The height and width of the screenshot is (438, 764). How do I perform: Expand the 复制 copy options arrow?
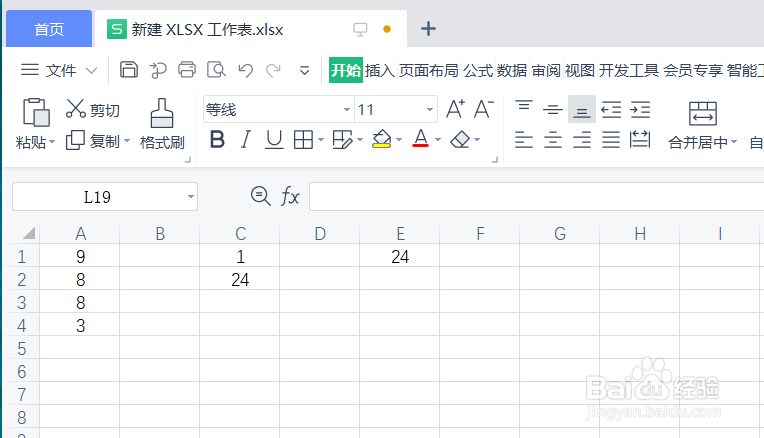(127, 141)
